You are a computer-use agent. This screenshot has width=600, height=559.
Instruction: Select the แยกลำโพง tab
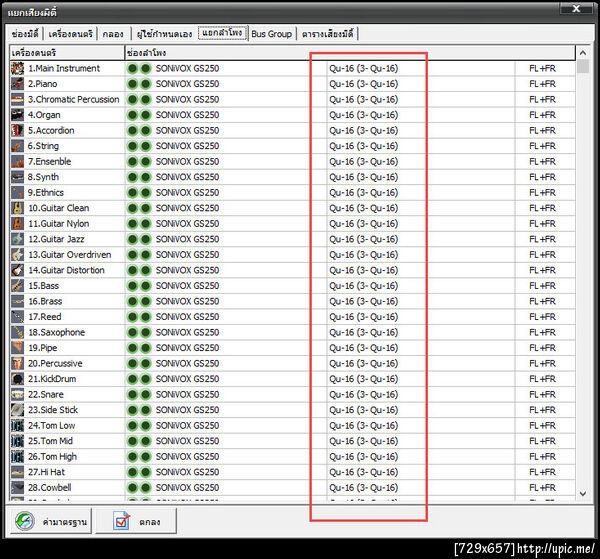pos(222,33)
